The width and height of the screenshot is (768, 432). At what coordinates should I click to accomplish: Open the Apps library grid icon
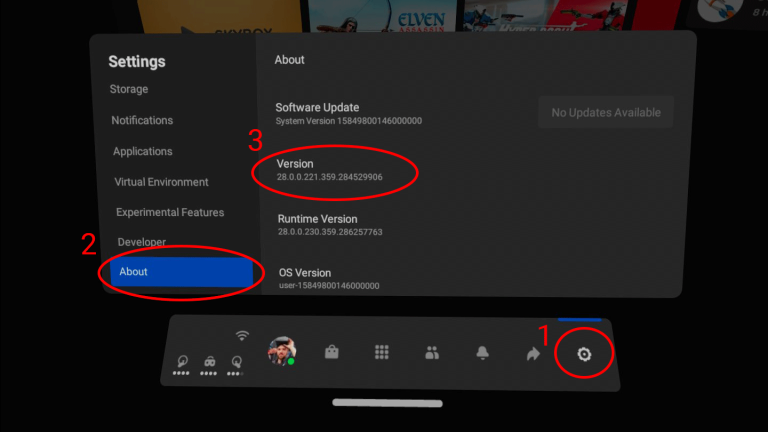click(x=381, y=352)
